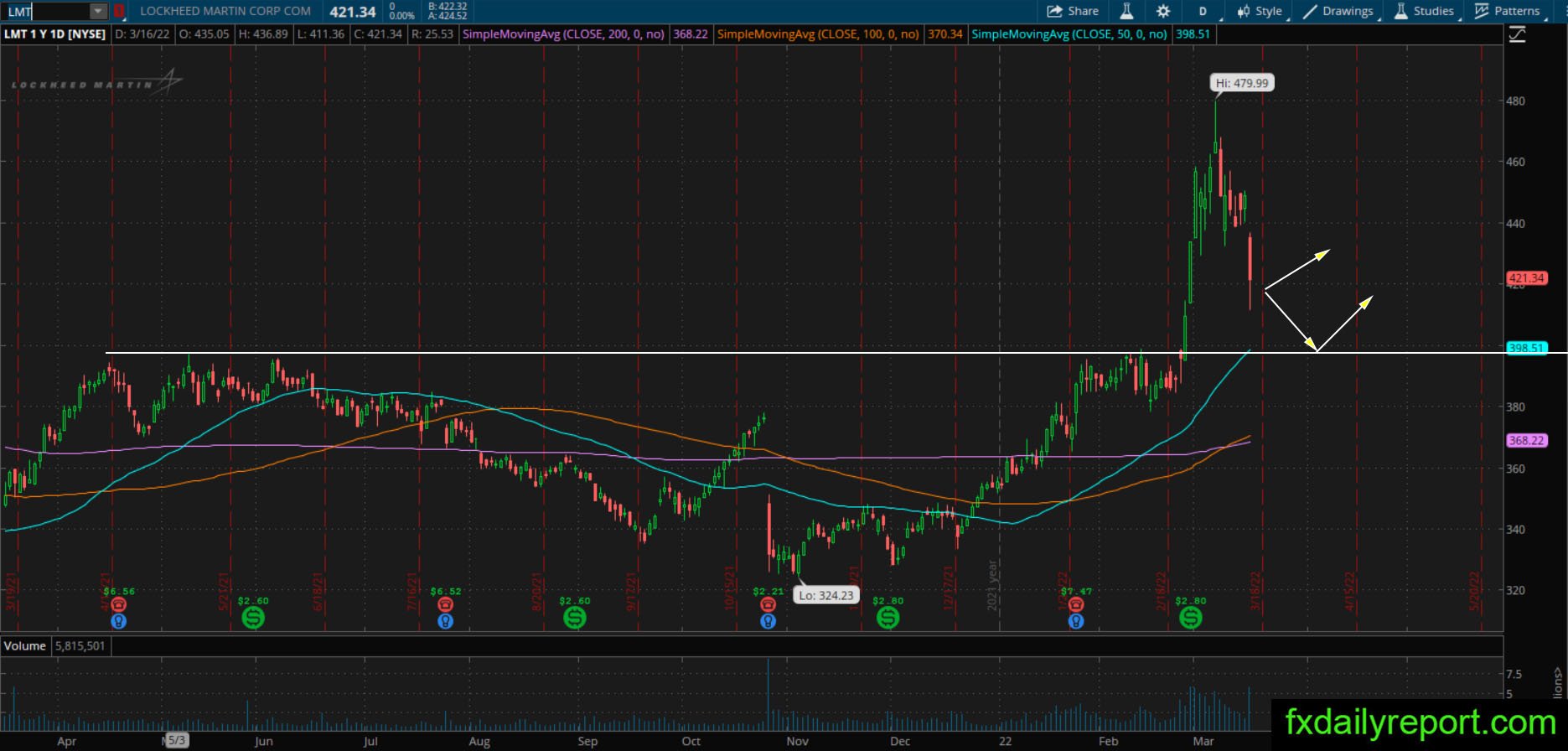Click the Feb label on the time axis

pos(1109,741)
